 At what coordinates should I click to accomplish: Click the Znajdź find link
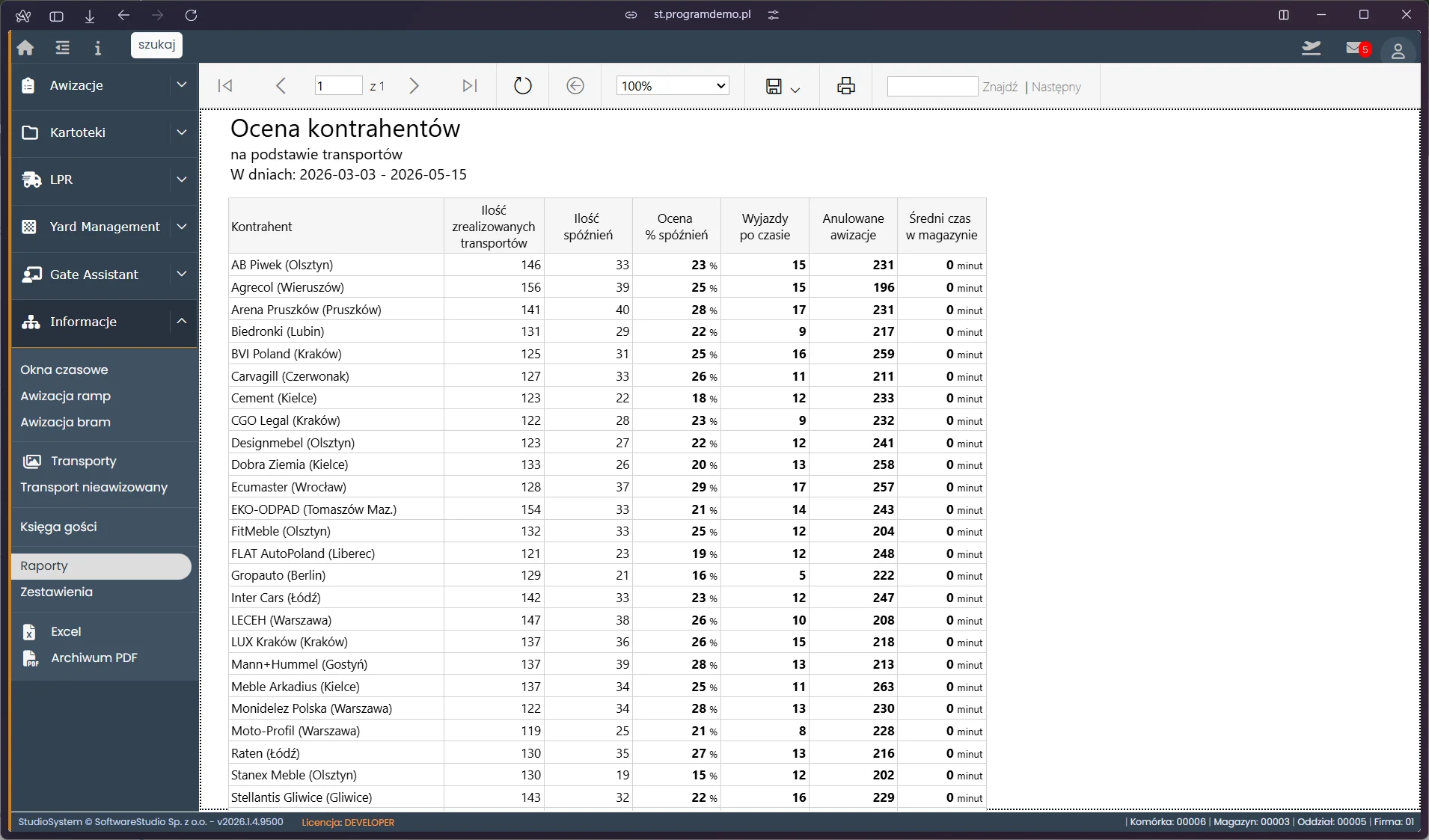(x=1000, y=87)
